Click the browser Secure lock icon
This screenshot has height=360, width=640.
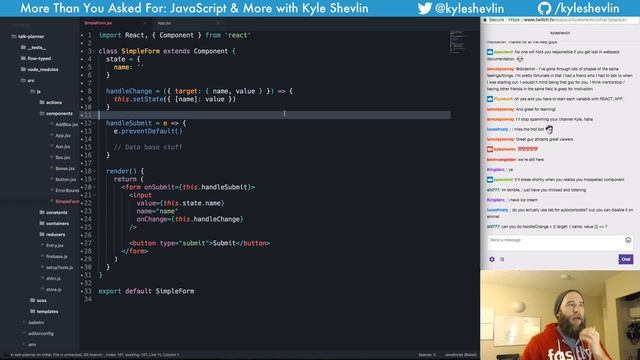coord(485,20)
